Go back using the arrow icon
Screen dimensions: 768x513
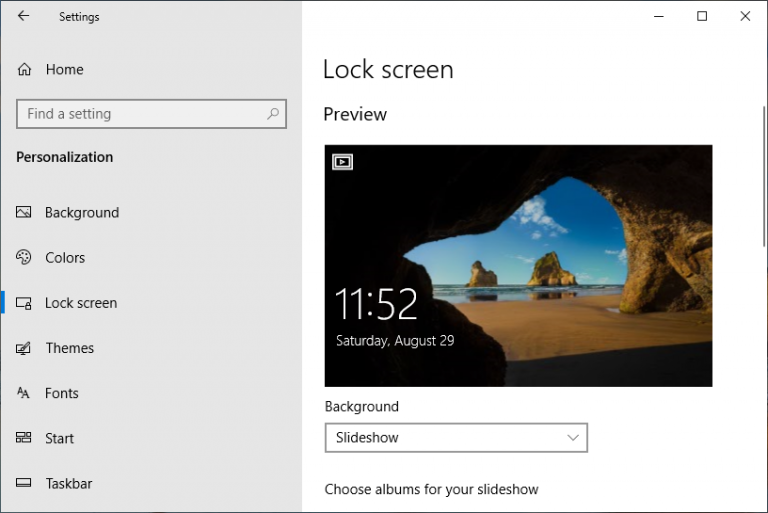[24, 16]
